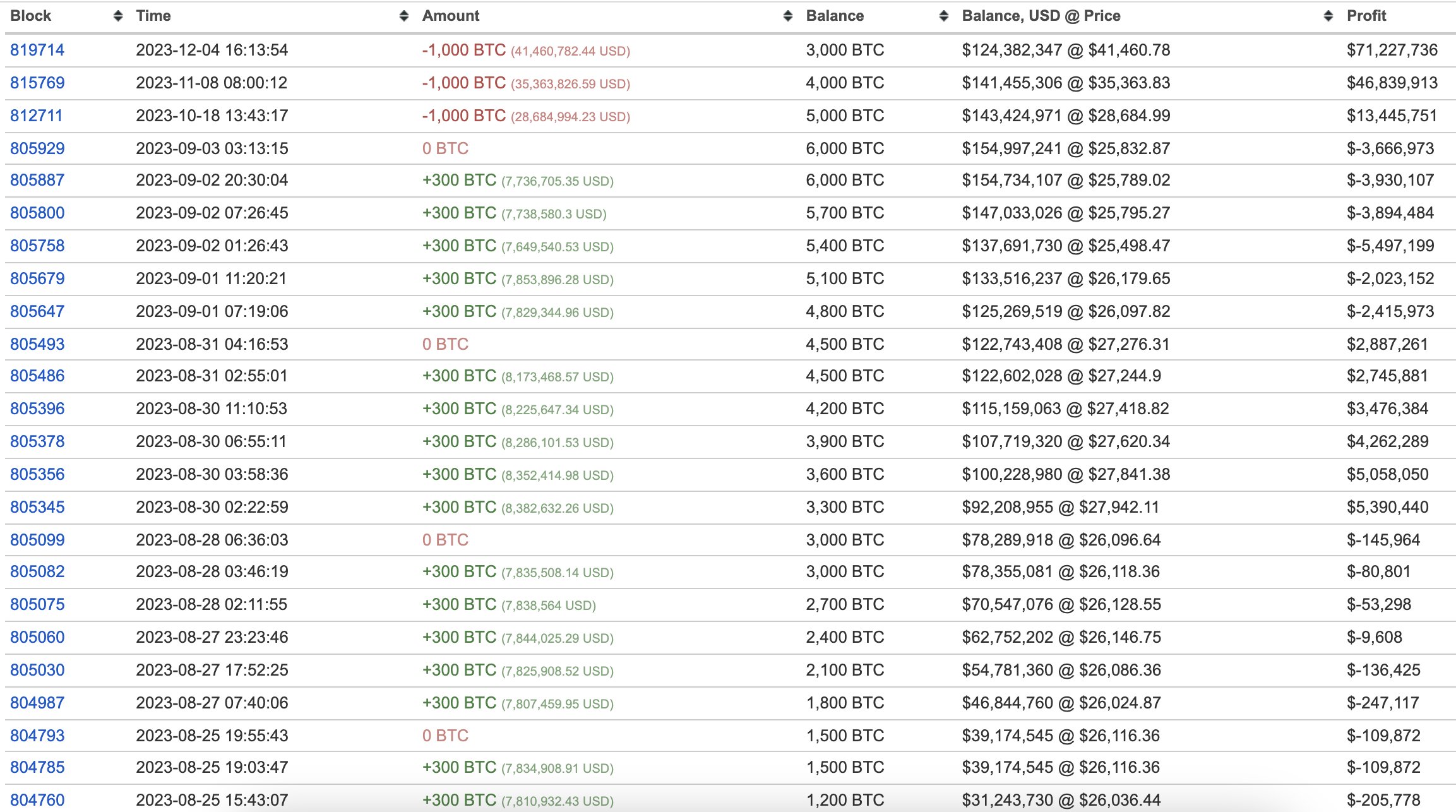
Task: Open block 805887 link
Action: pos(37,180)
